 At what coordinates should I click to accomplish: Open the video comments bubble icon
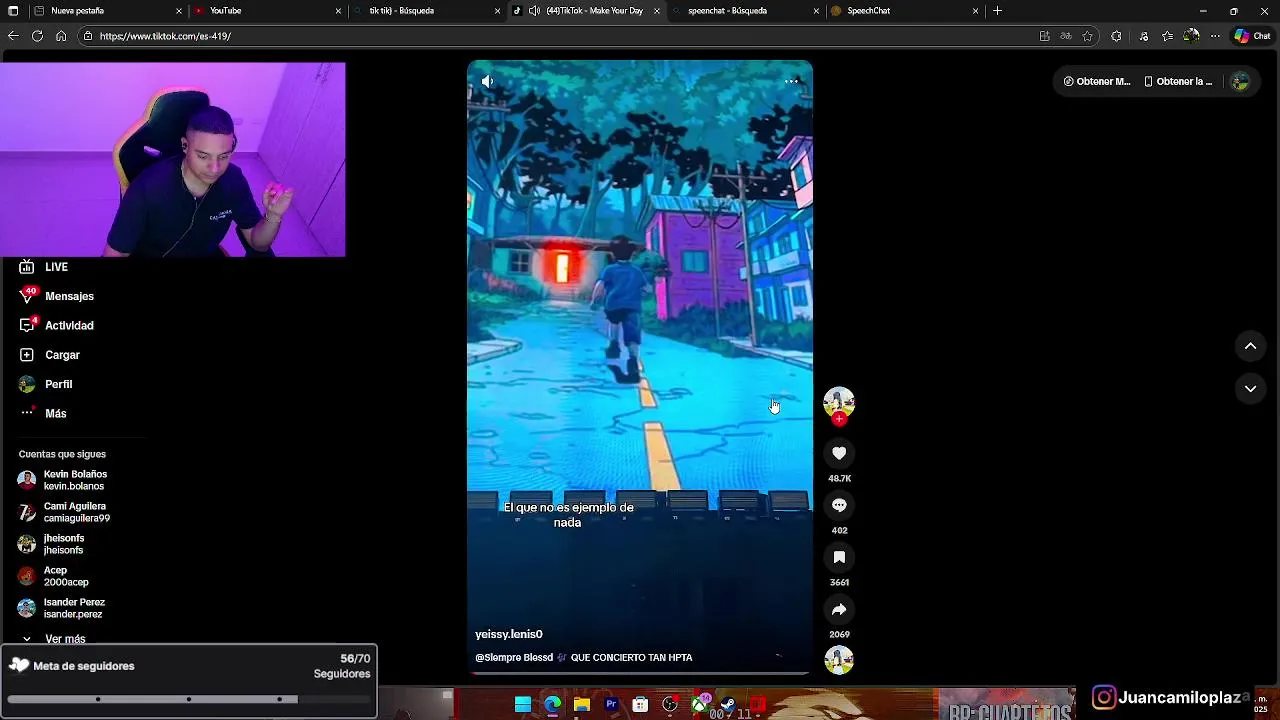click(x=839, y=506)
